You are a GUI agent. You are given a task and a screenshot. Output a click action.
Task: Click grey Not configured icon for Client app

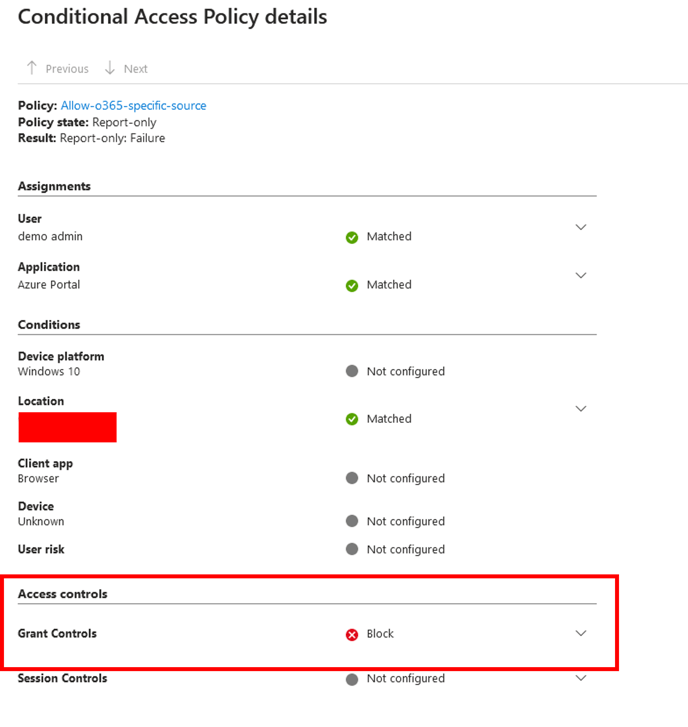click(x=352, y=479)
